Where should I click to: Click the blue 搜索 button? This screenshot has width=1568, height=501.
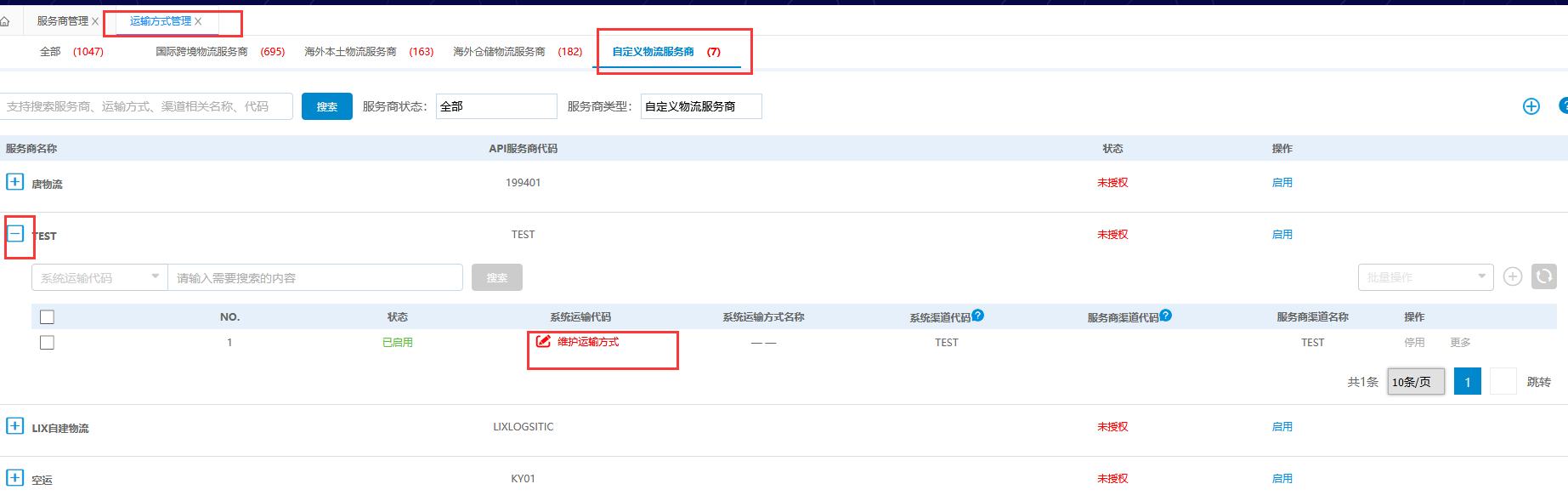click(x=326, y=106)
